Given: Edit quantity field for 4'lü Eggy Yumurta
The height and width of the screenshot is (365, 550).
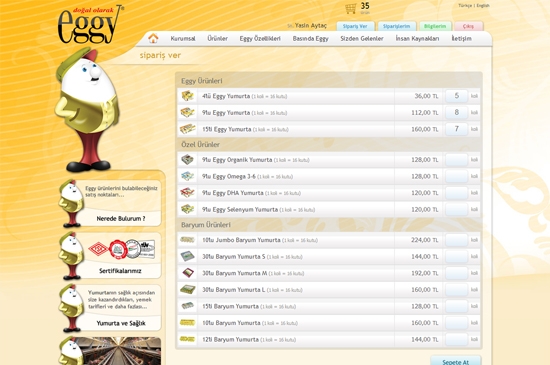Looking at the screenshot, I should (x=456, y=96).
